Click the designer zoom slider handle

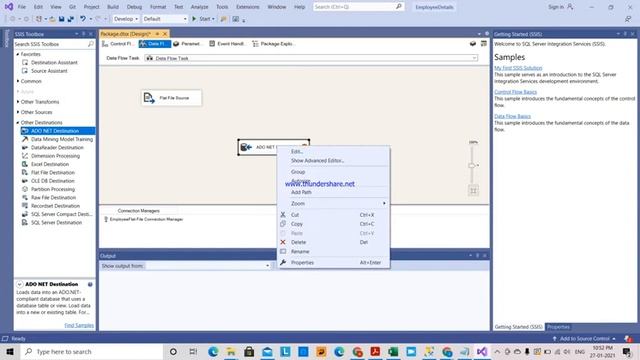[472, 165]
